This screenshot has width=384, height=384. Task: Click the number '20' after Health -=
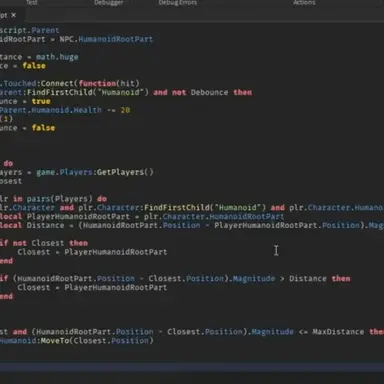click(x=125, y=110)
